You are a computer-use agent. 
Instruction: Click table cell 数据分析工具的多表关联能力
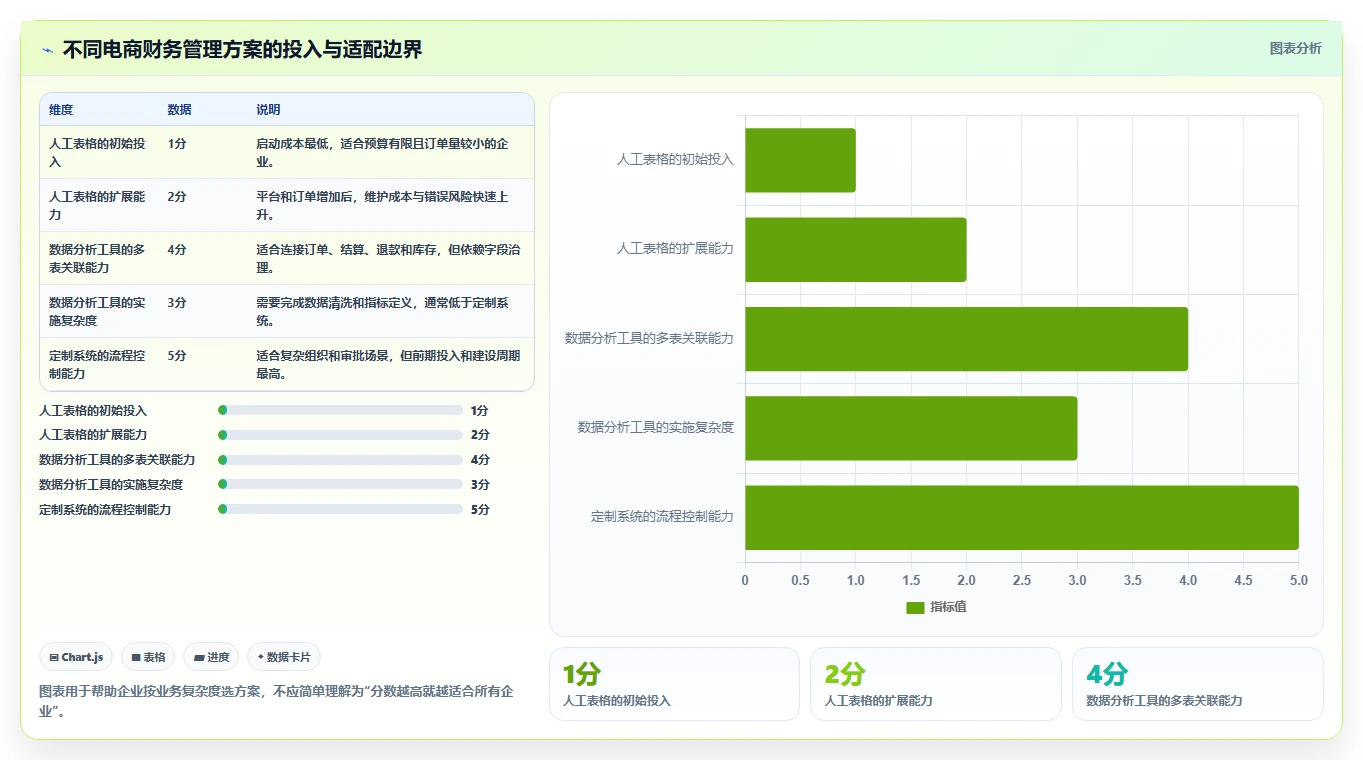point(97,259)
